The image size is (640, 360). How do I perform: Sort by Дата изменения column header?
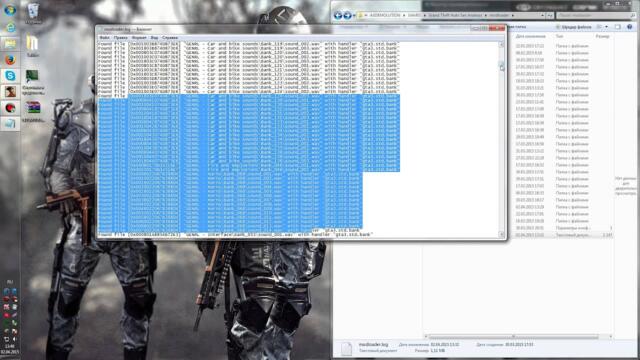[531, 36]
